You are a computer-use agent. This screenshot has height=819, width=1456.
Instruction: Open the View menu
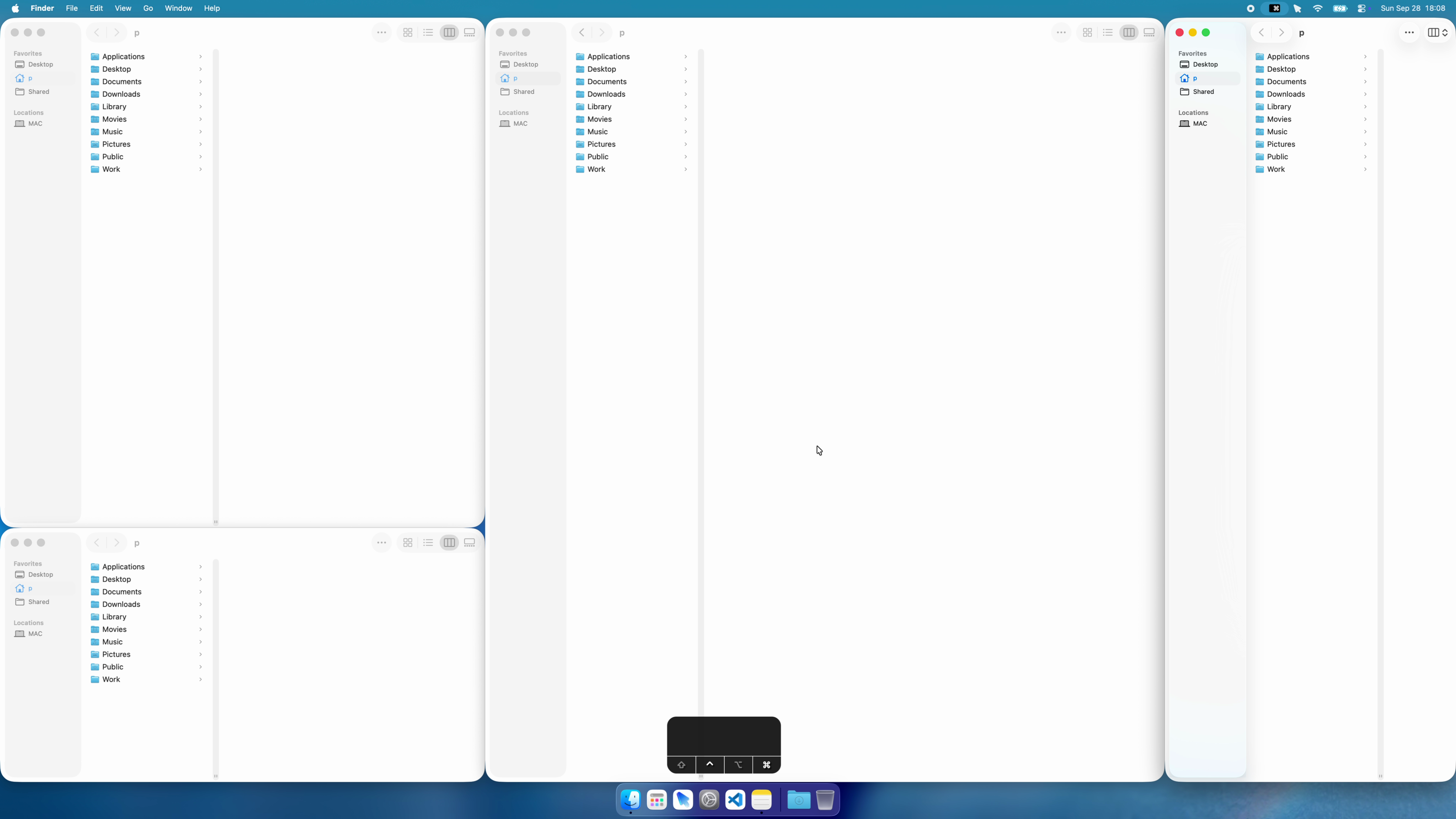(x=123, y=9)
